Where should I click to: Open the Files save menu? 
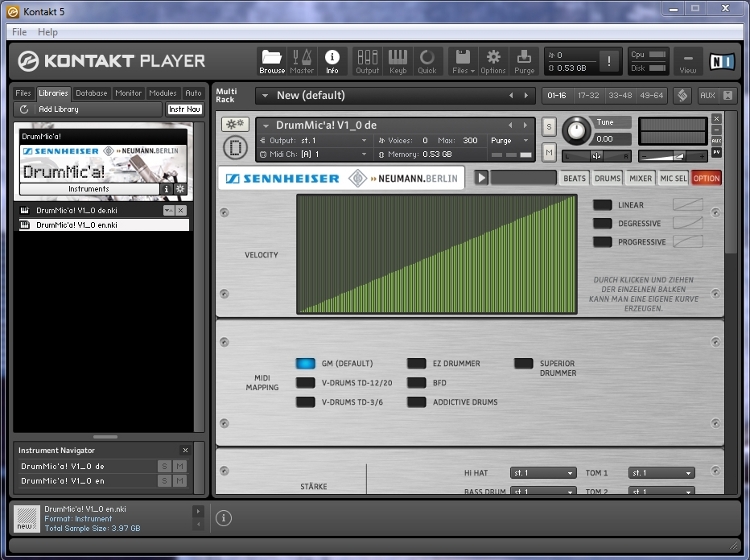pos(463,62)
